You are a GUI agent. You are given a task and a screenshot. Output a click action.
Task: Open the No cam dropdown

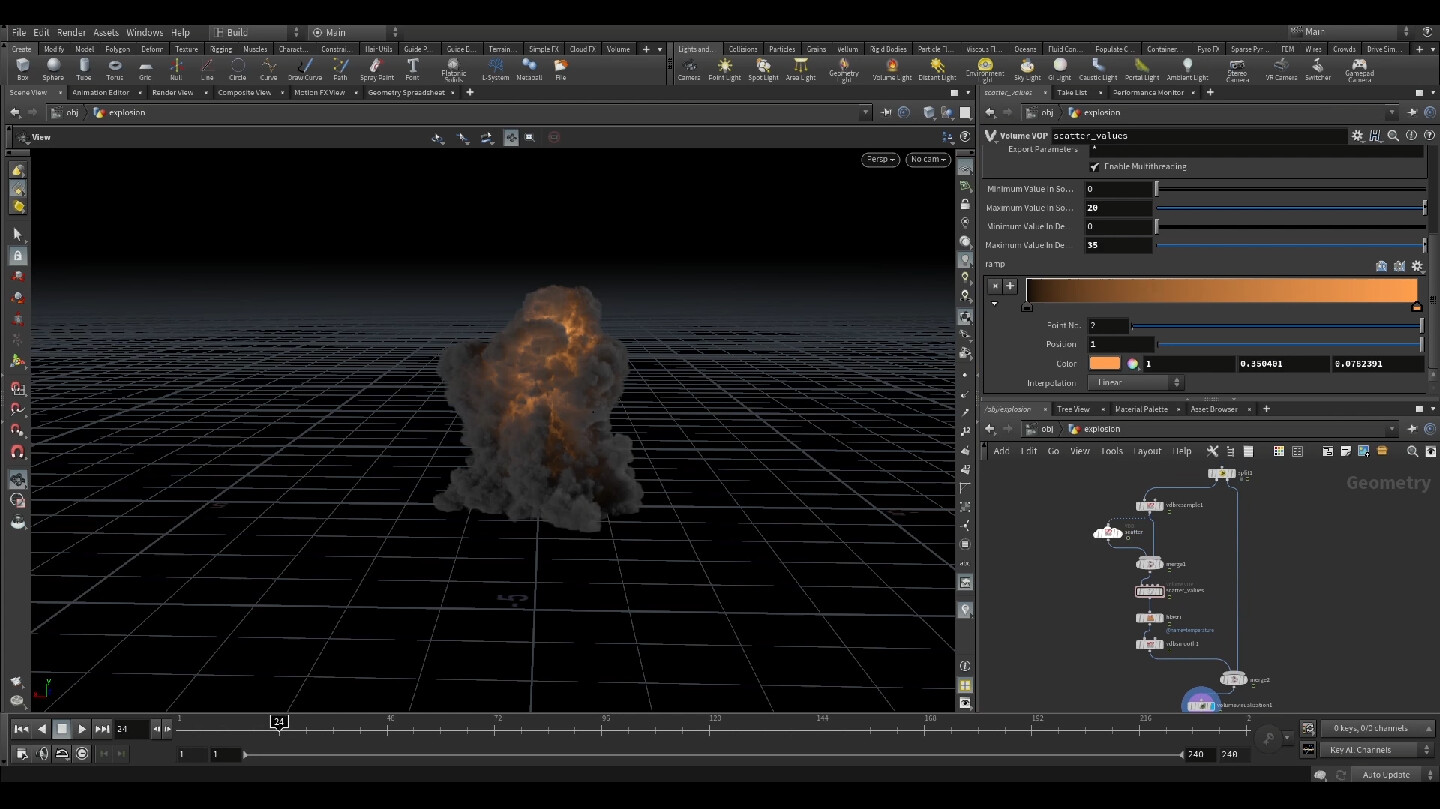pos(927,159)
